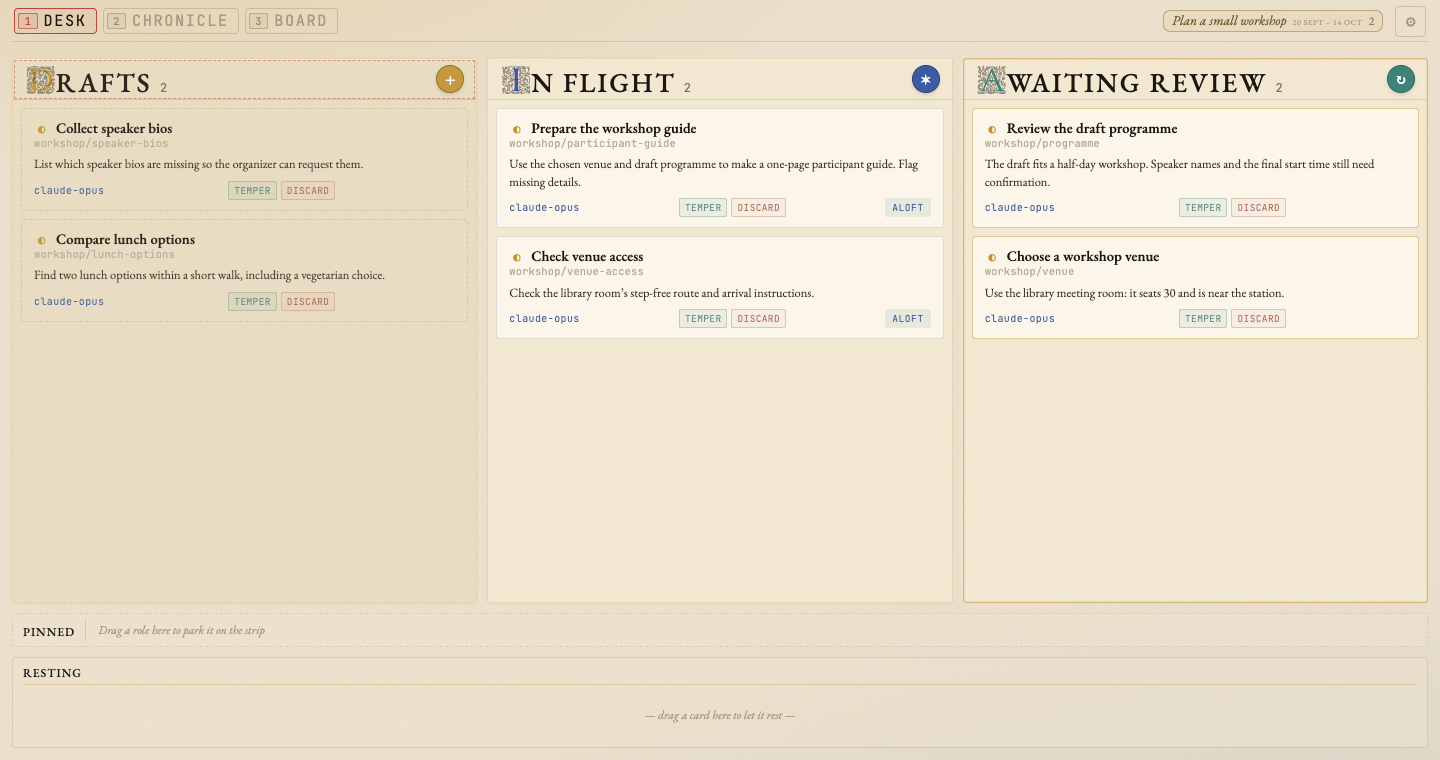This screenshot has height=760, width=1440.
Task: Discard the Compare lunch options card
Action: (308, 302)
